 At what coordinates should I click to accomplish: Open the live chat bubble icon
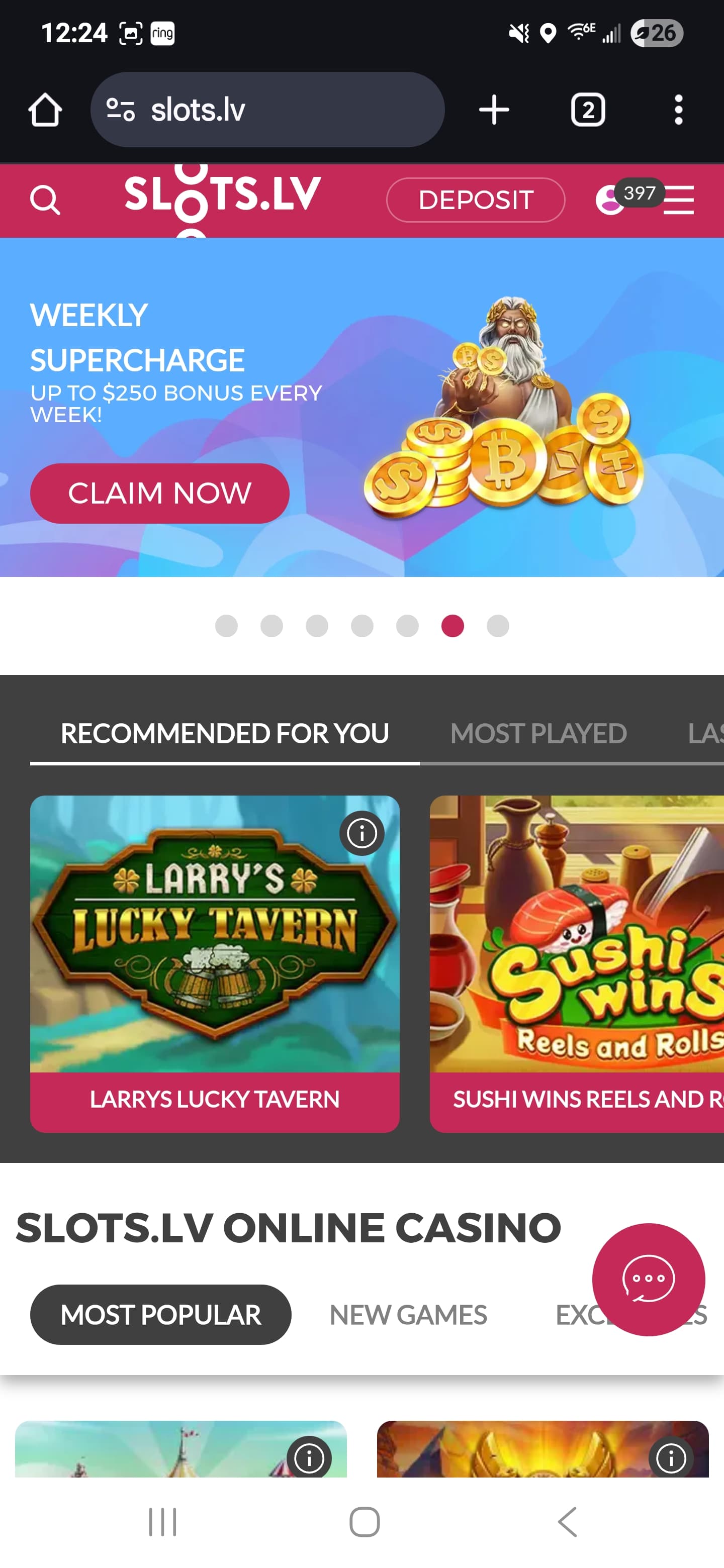[648, 1279]
